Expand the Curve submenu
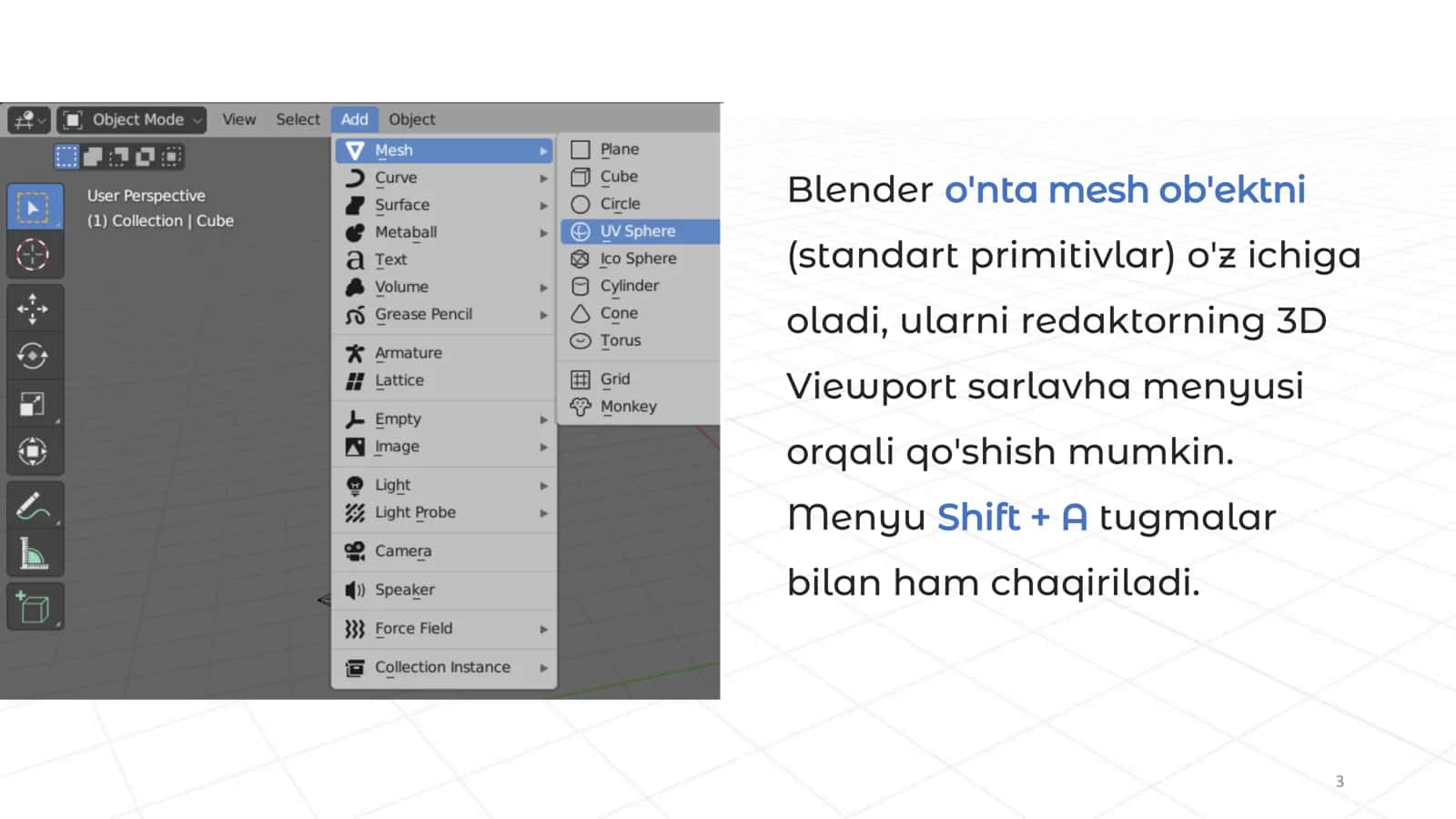1456x819 pixels. click(446, 177)
